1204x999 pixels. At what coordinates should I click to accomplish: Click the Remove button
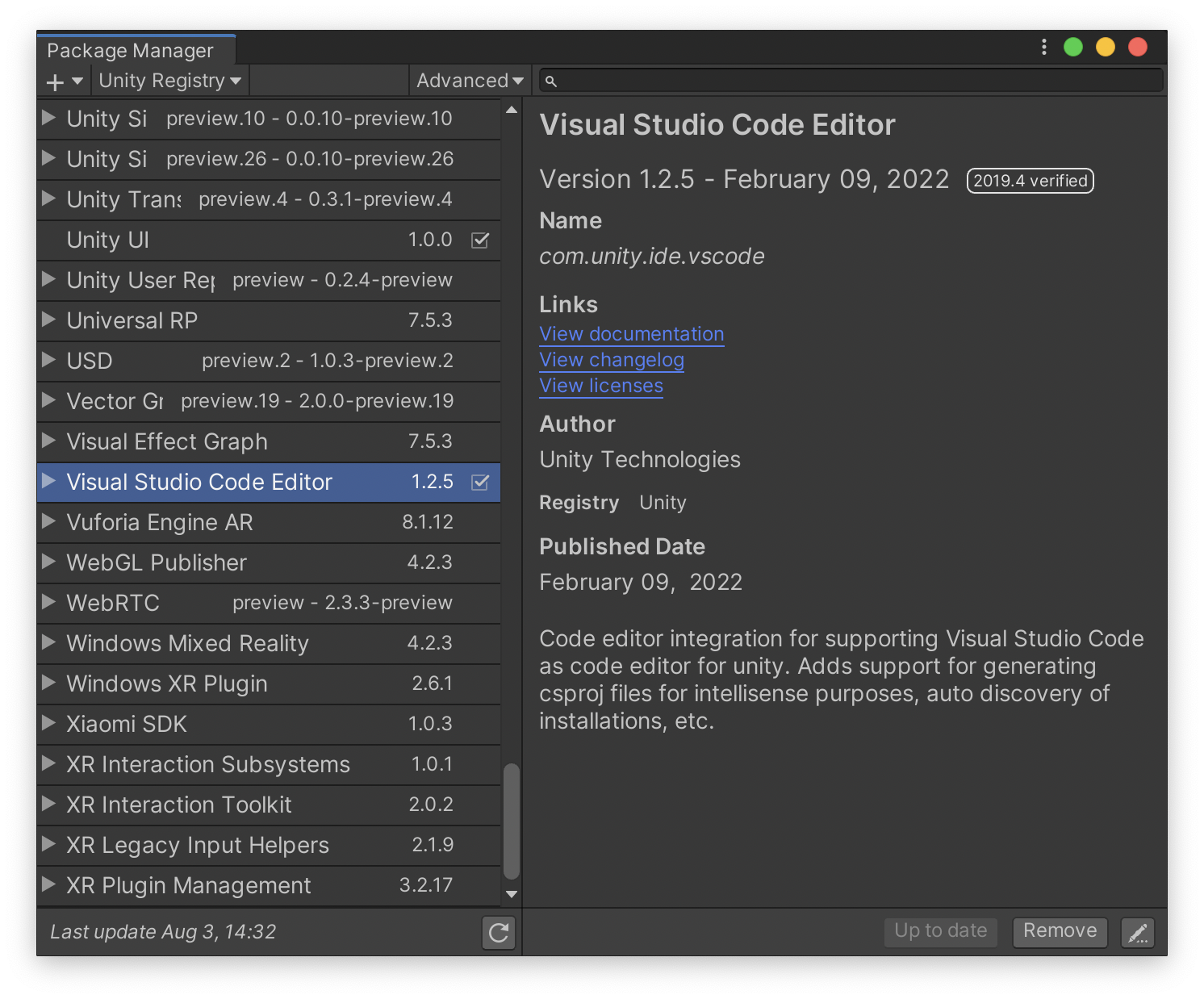[1060, 931]
